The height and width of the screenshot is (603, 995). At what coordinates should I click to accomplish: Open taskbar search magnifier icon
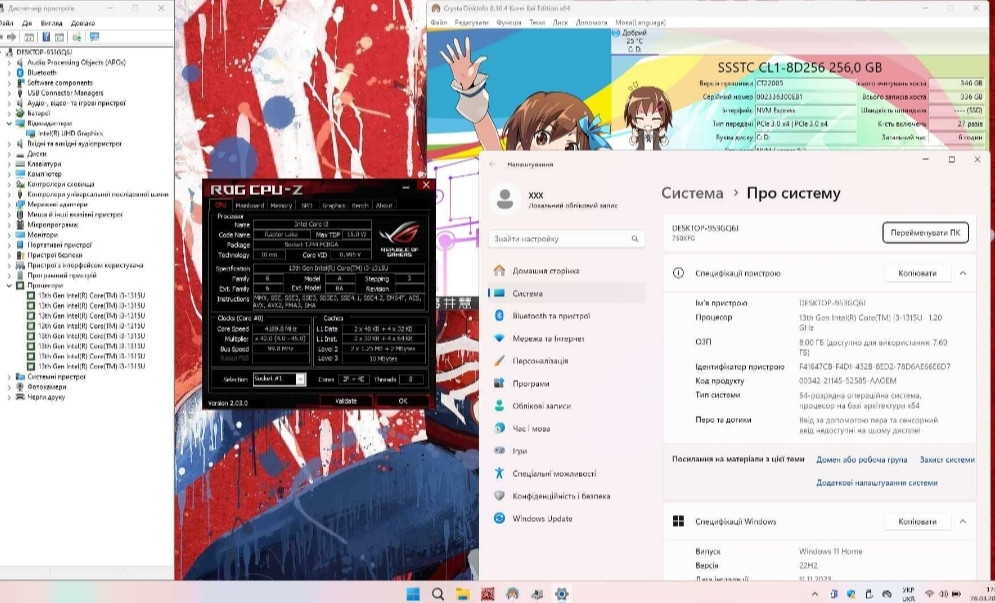coord(436,594)
